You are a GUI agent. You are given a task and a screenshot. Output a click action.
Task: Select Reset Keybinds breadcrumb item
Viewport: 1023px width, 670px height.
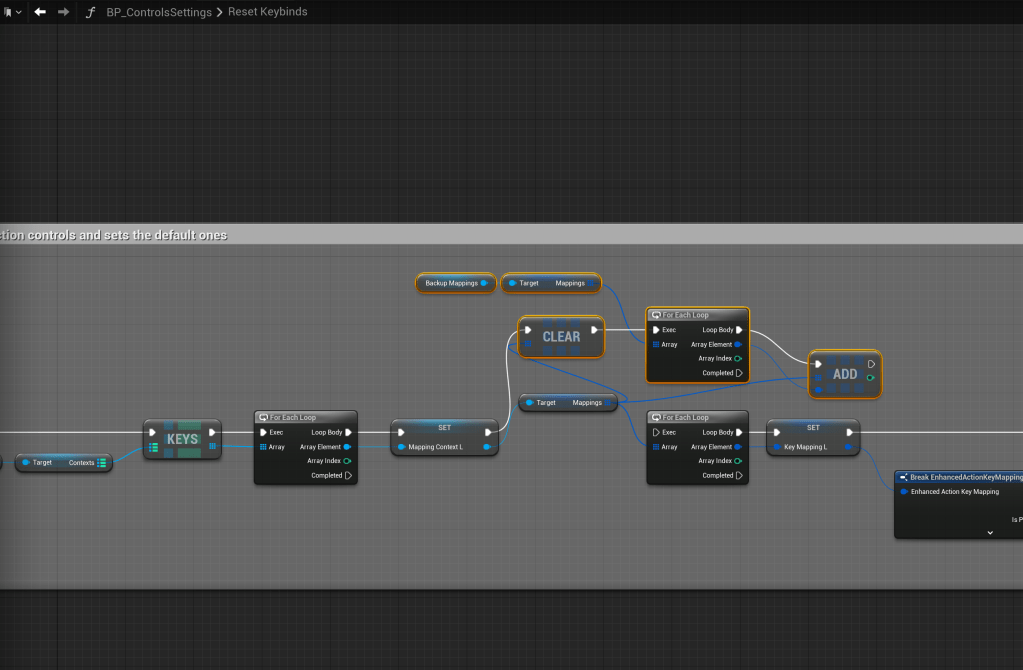(267, 12)
